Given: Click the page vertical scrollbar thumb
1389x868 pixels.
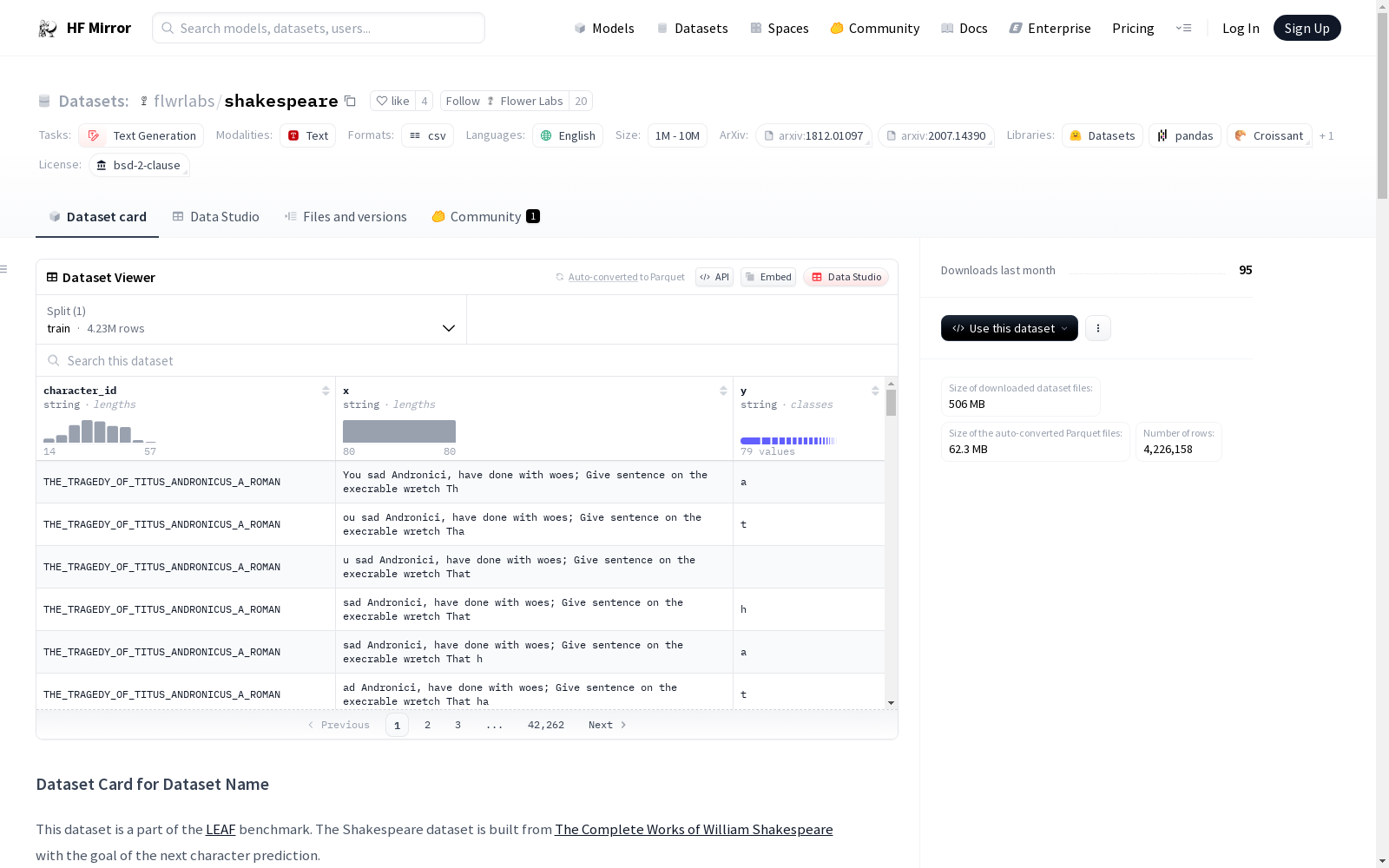Looking at the screenshot, I should tap(1382, 106).
